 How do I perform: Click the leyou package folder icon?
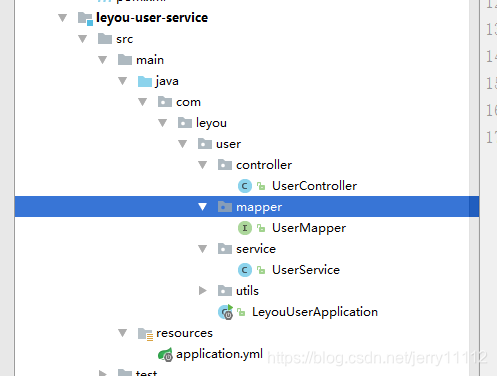[x=185, y=123]
